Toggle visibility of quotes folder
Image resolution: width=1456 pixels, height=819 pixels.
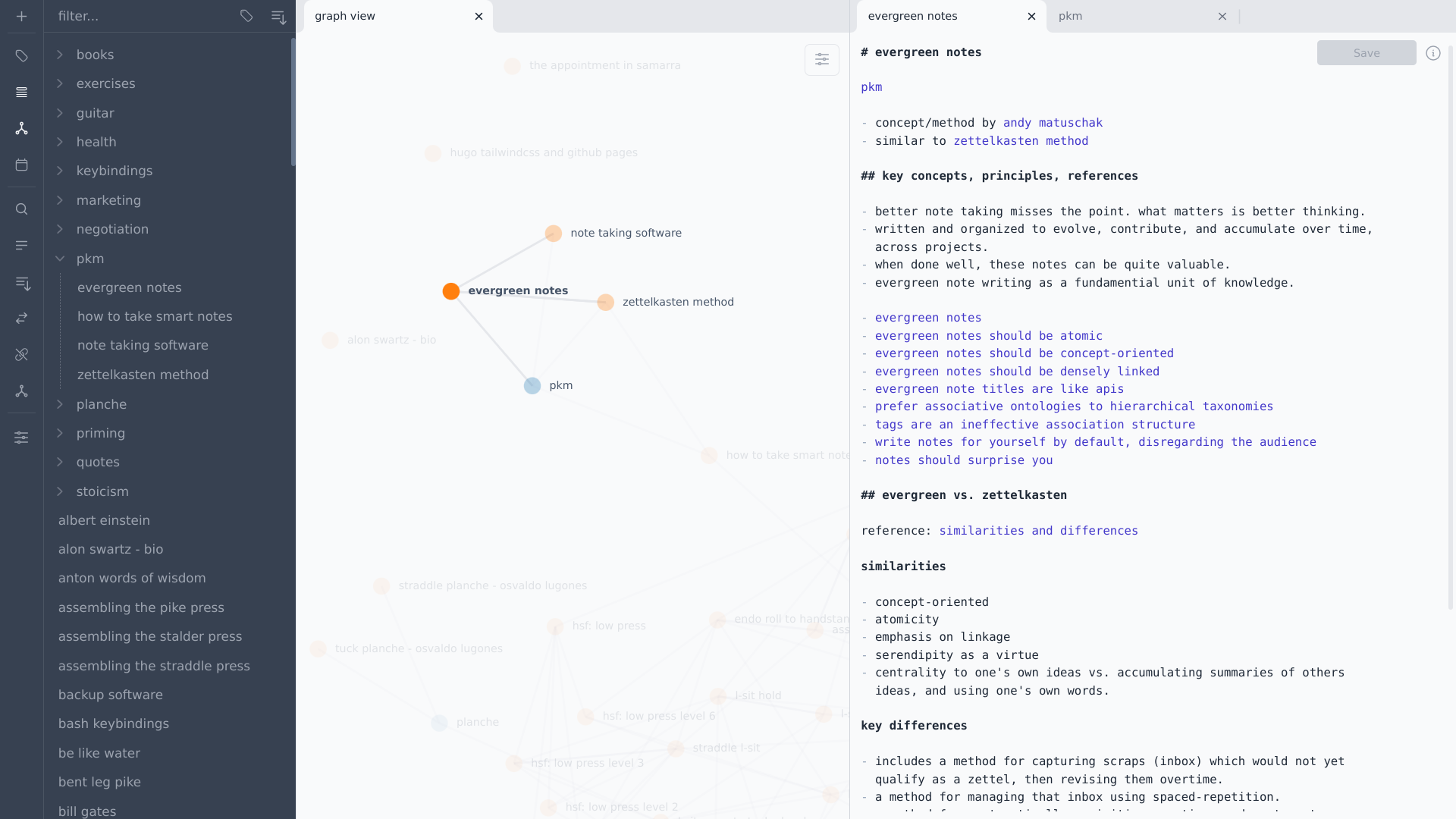(x=59, y=461)
